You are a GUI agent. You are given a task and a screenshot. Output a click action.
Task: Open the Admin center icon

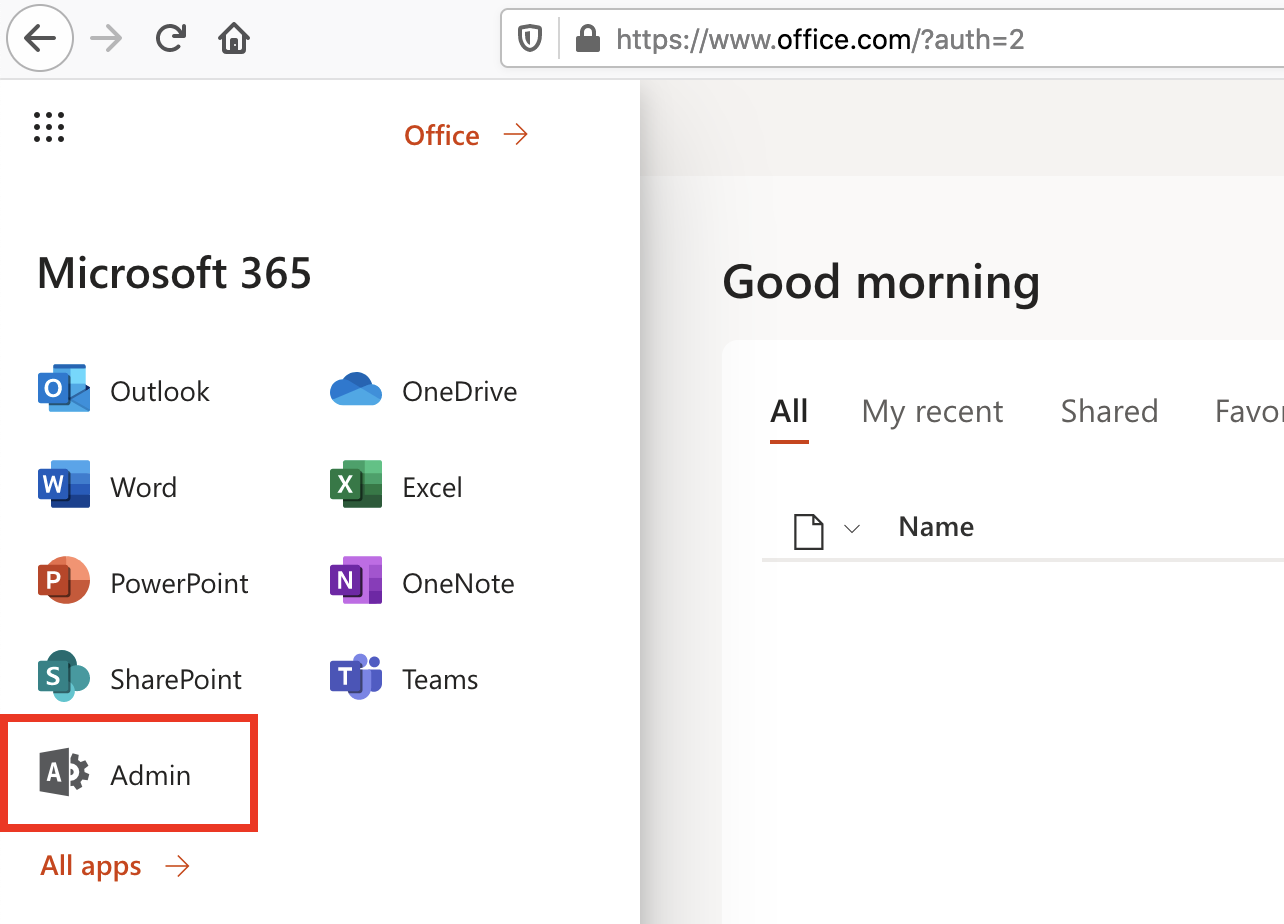pos(64,774)
